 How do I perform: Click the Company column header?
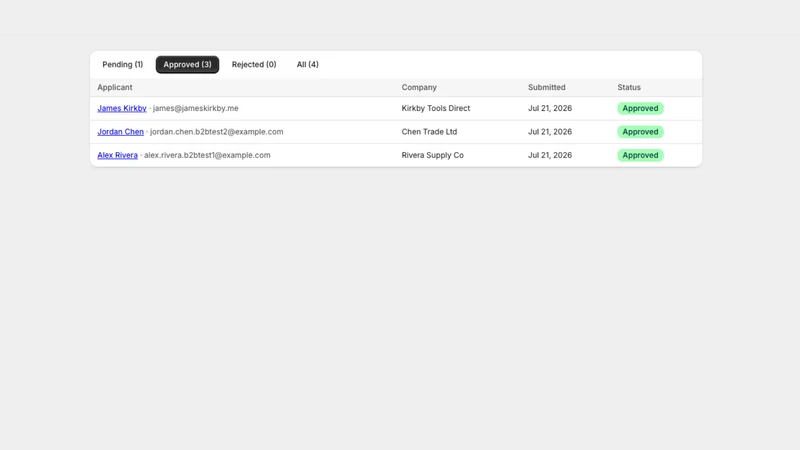[x=419, y=87]
